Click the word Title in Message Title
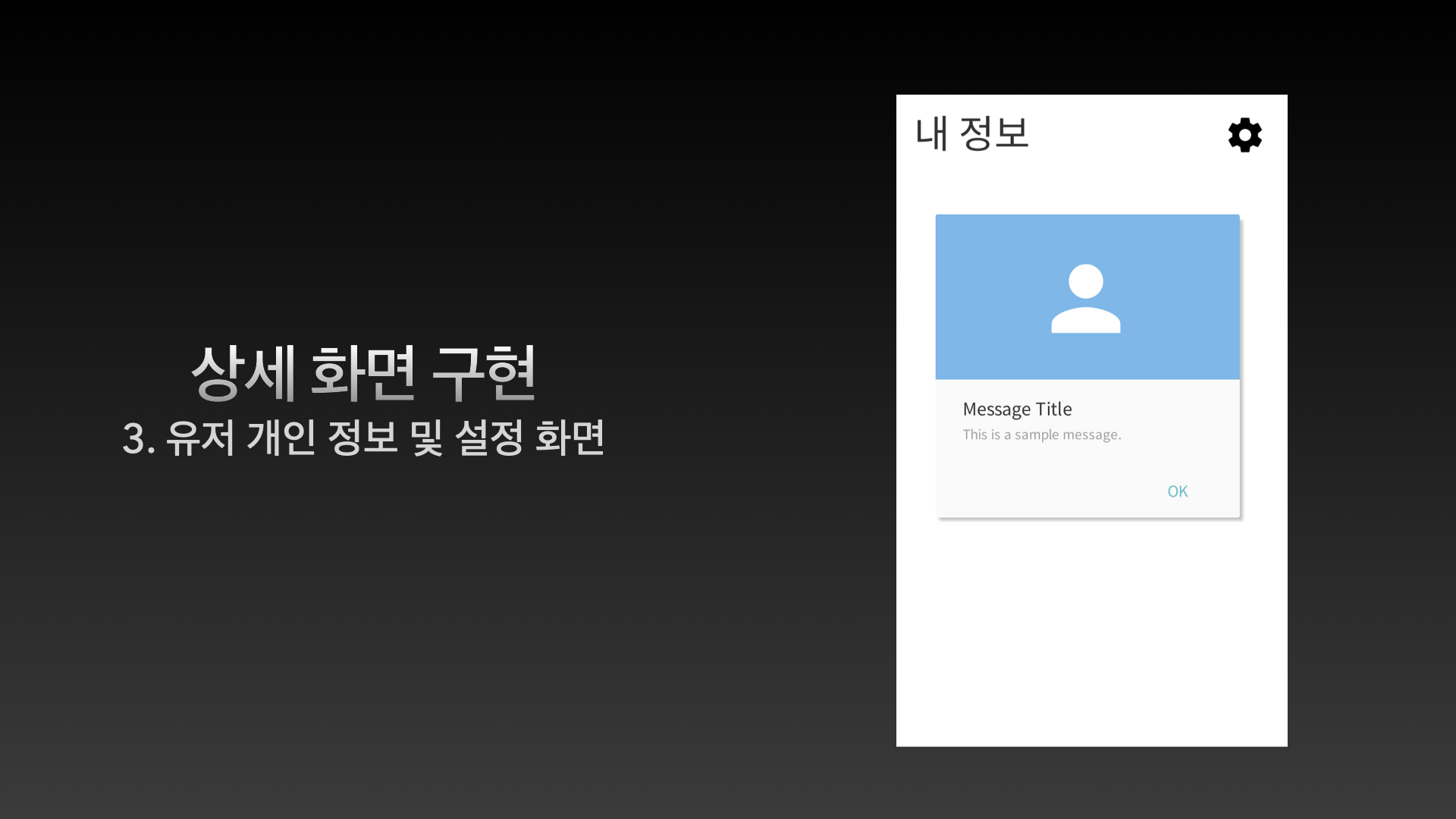This screenshot has height=819, width=1456. [x=1053, y=409]
